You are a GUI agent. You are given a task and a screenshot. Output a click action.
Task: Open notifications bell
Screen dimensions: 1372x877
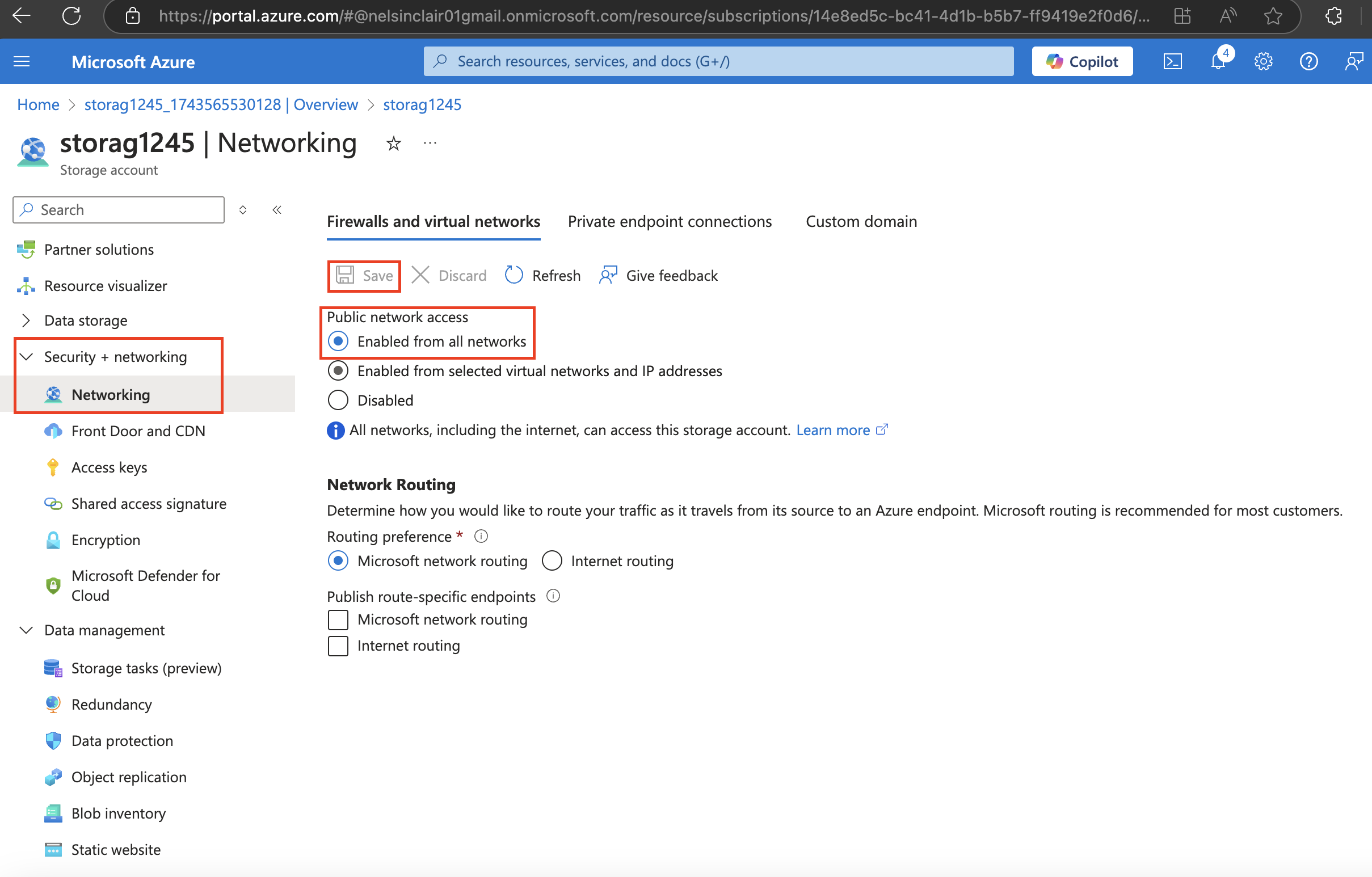[x=1218, y=61]
